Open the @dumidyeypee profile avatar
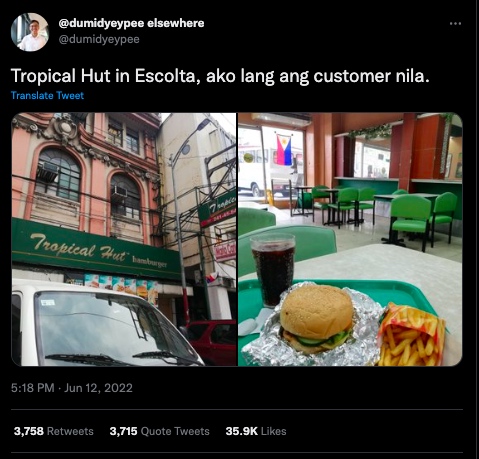 30,32
